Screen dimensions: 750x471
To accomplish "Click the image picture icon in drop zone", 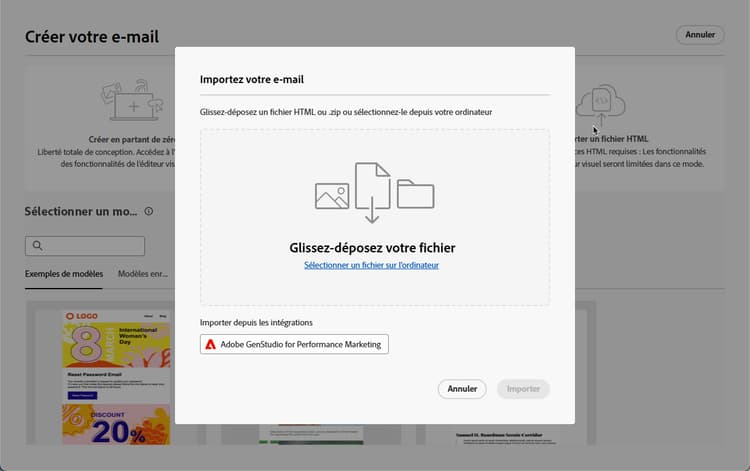I will [x=332, y=196].
